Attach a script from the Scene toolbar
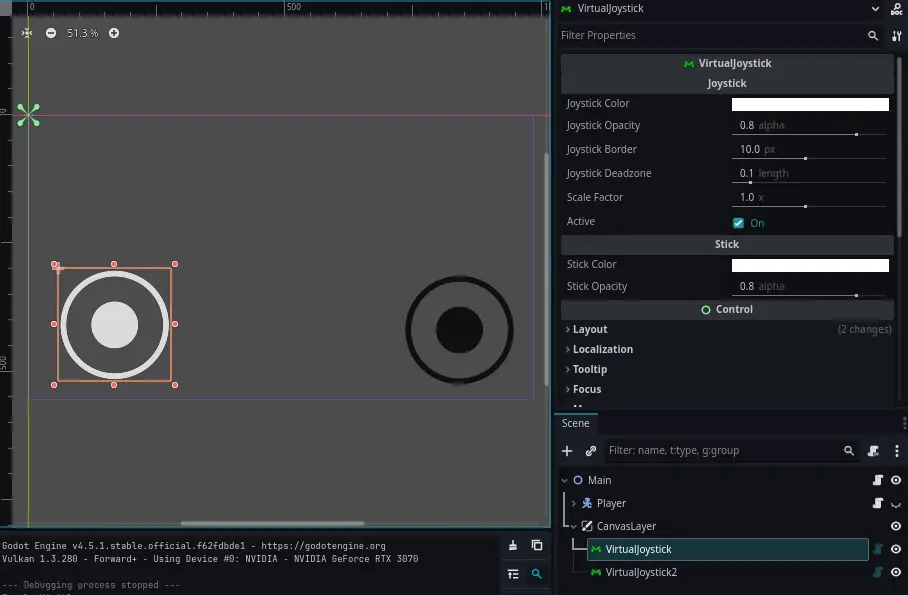This screenshot has height=595, width=908. [873, 450]
